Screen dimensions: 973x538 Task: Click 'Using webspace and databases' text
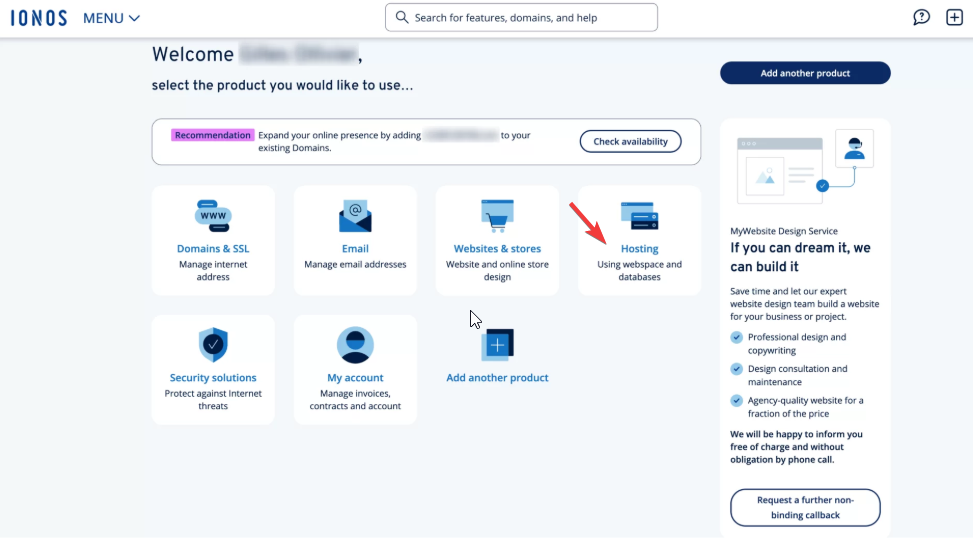click(x=640, y=271)
